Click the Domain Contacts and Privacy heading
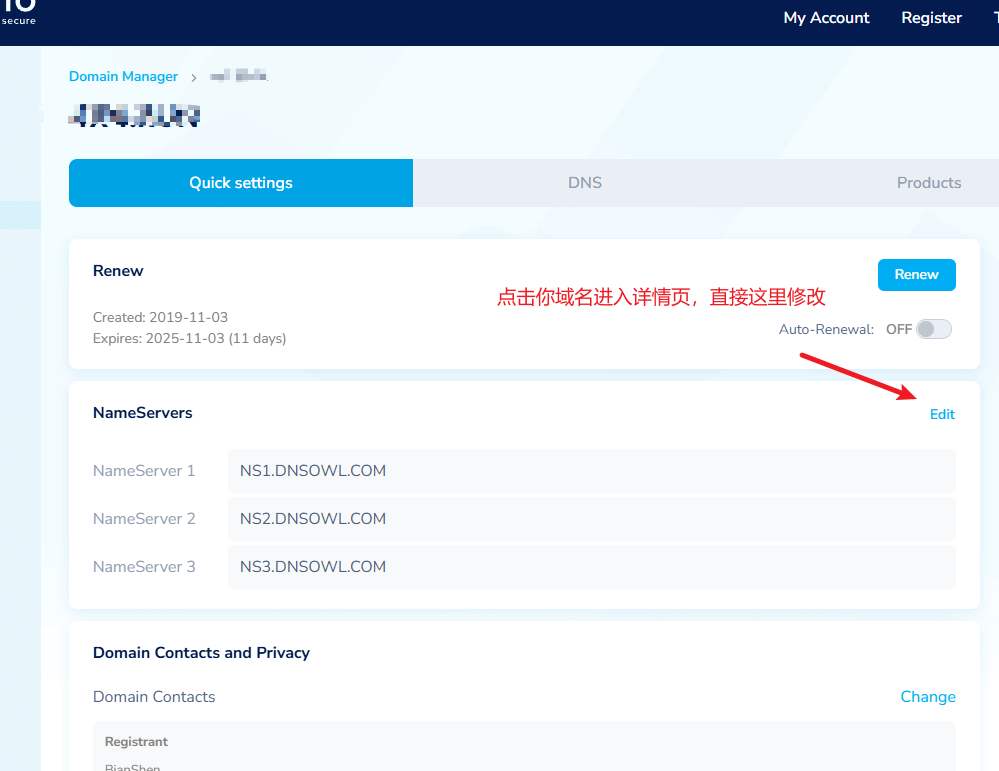This screenshot has height=771, width=999. [x=201, y=653]
